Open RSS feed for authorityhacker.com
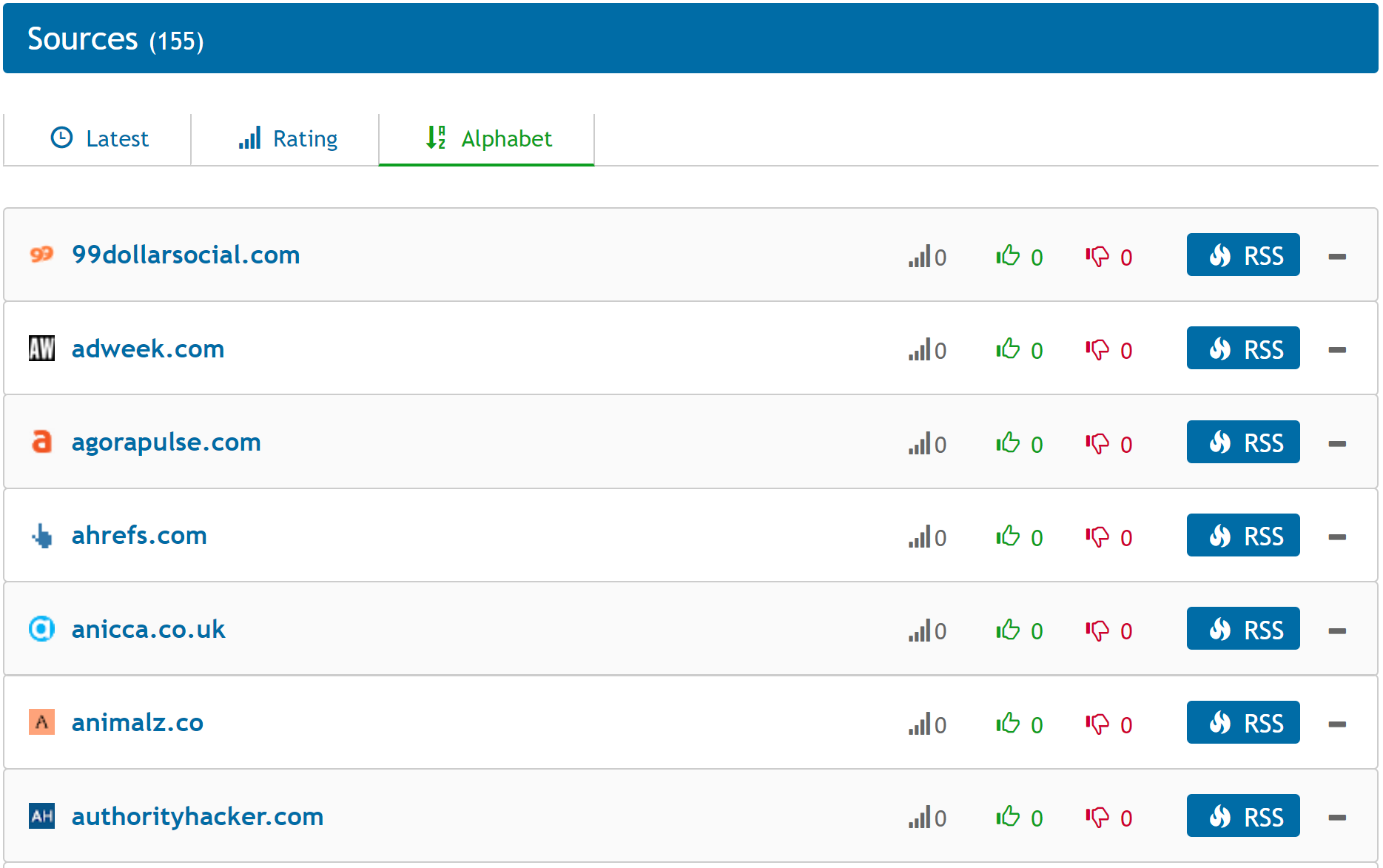Screen dimensions: 1383x868 tap(1242, 816)
